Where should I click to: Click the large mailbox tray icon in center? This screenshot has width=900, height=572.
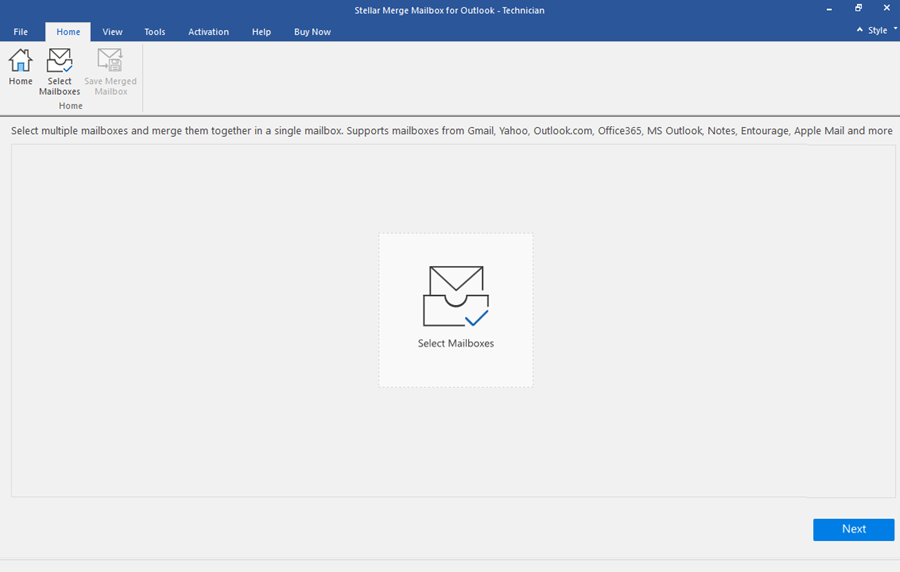pyautogui.click(x=455, y=296)
